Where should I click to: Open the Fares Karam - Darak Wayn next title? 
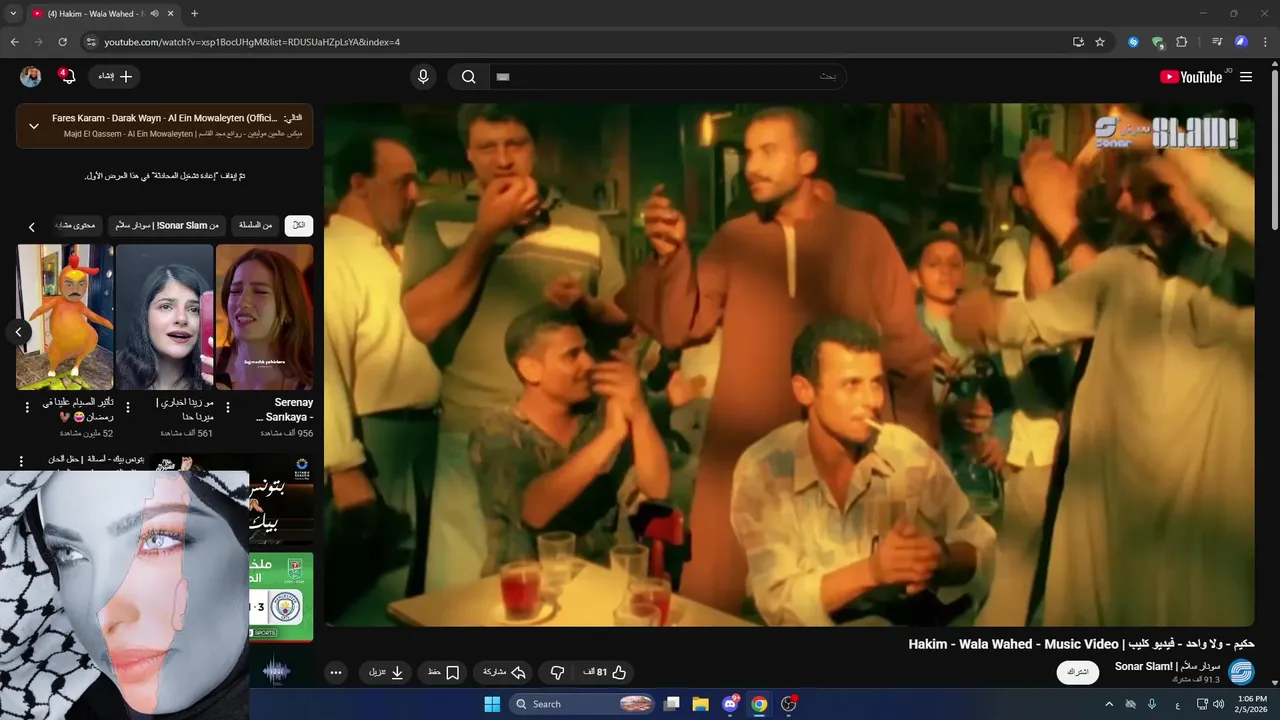pos(165,118)
